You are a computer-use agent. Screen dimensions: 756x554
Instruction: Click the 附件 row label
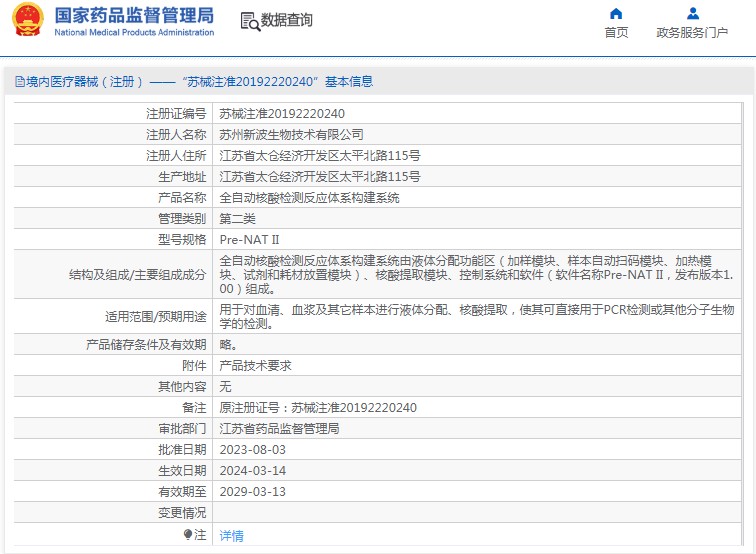[194, 365]
